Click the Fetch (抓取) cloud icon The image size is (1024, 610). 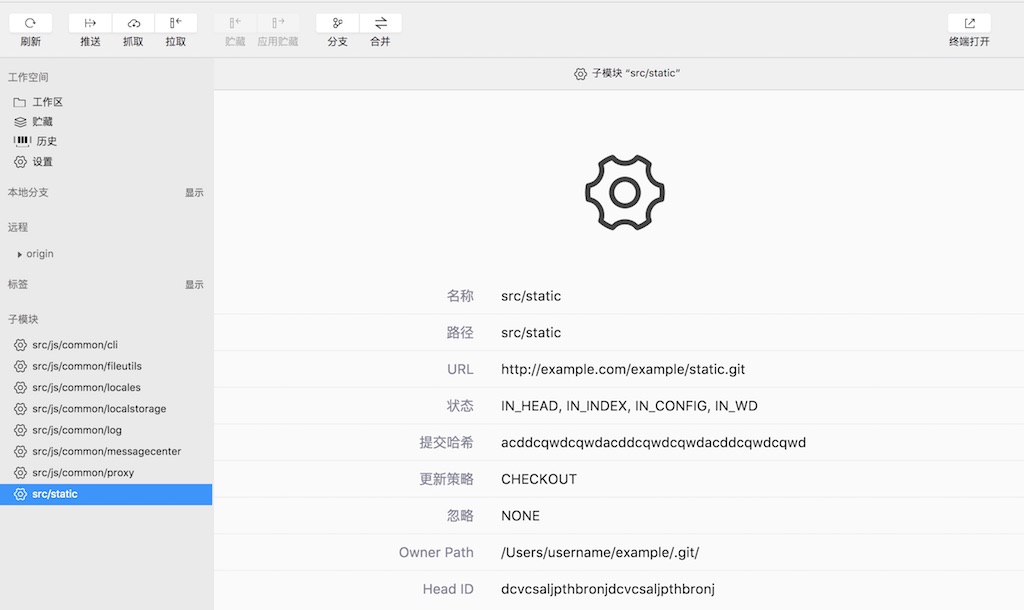pos(133,23)
